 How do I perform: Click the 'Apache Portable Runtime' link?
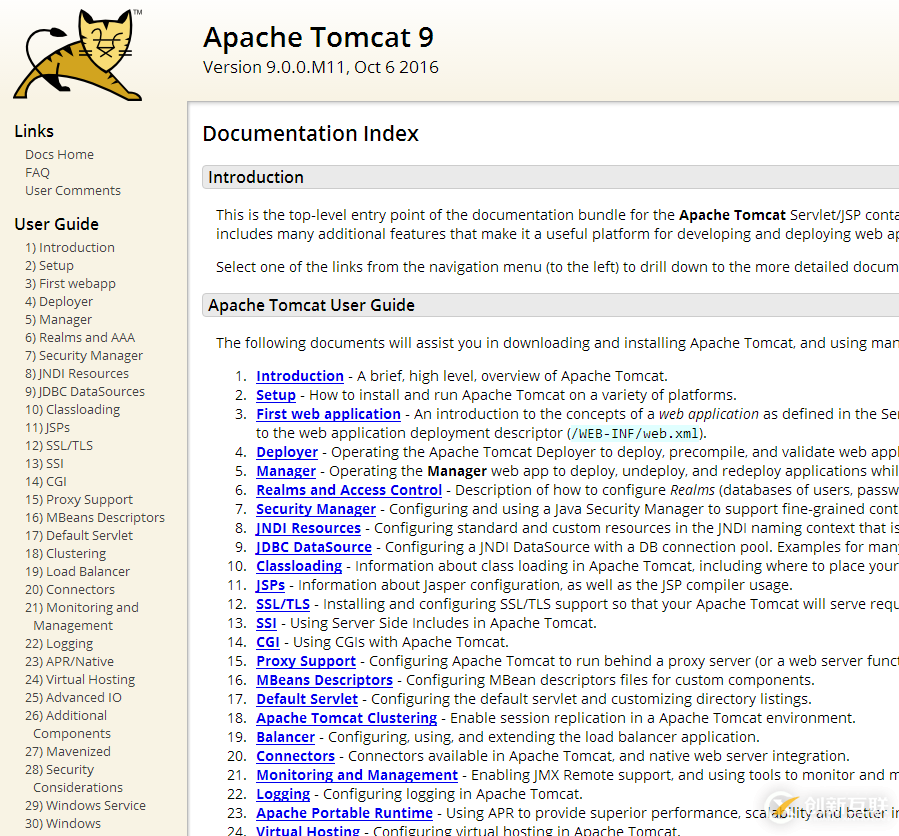pyautogui.click(x=344, y=813)
